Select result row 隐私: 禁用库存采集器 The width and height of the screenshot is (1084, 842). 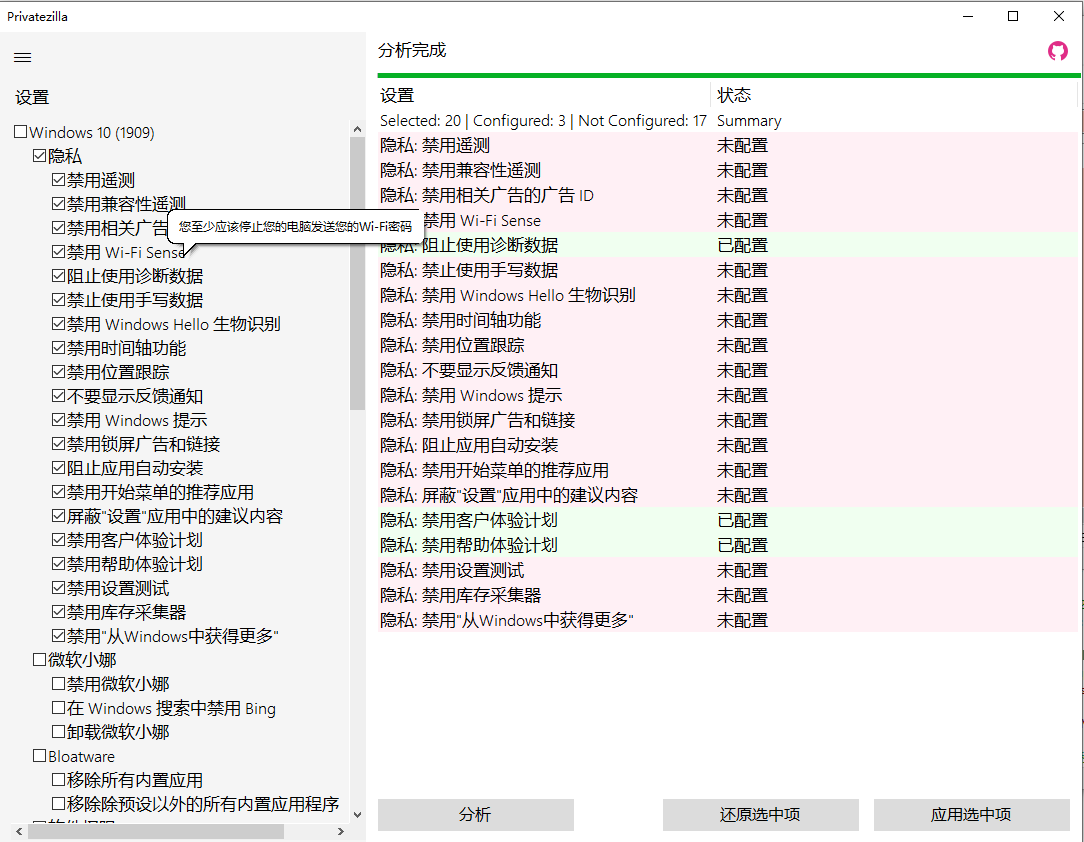(x=728, y=595)
